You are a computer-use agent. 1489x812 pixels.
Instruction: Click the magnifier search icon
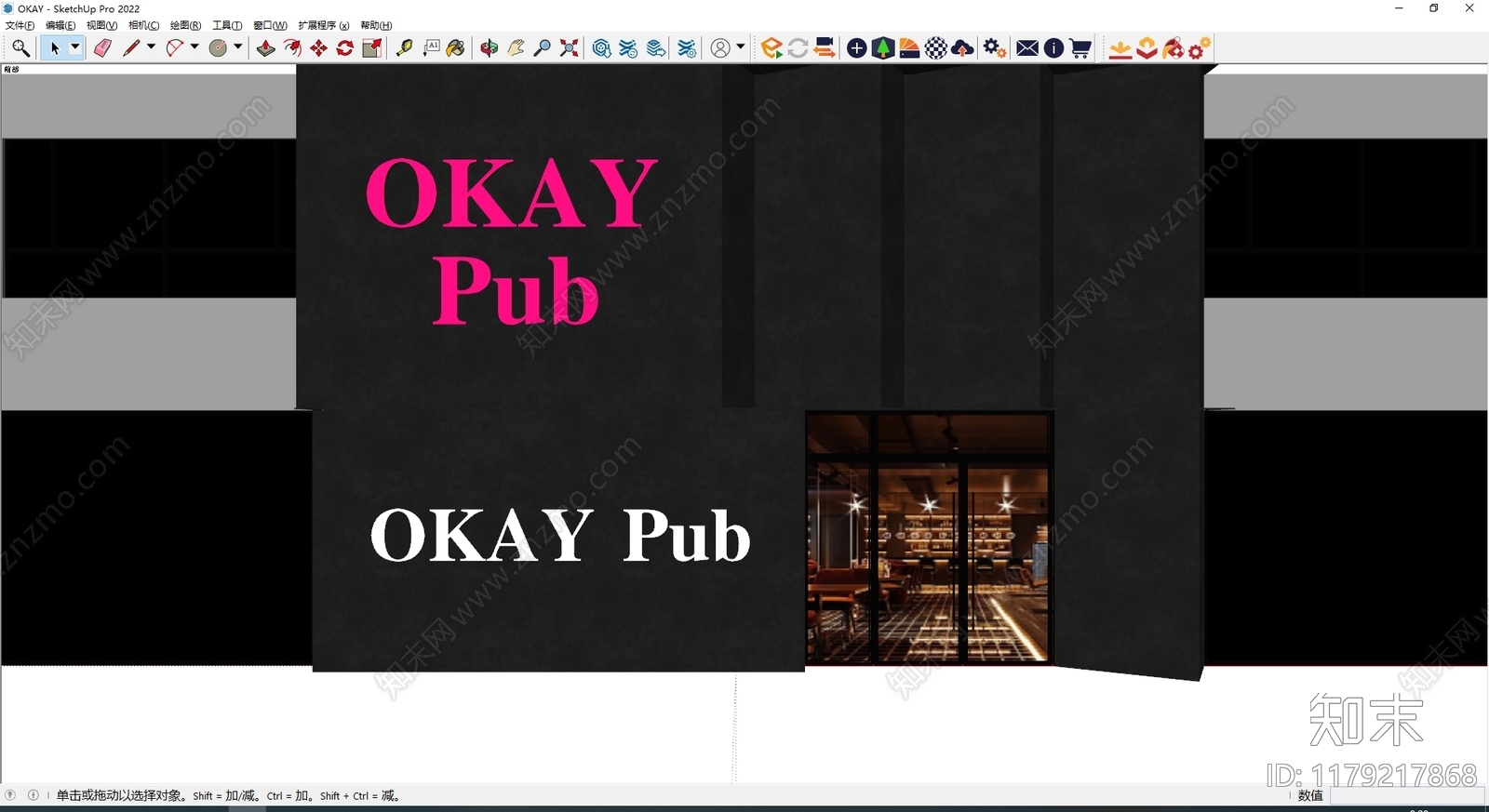pos(20,48)
